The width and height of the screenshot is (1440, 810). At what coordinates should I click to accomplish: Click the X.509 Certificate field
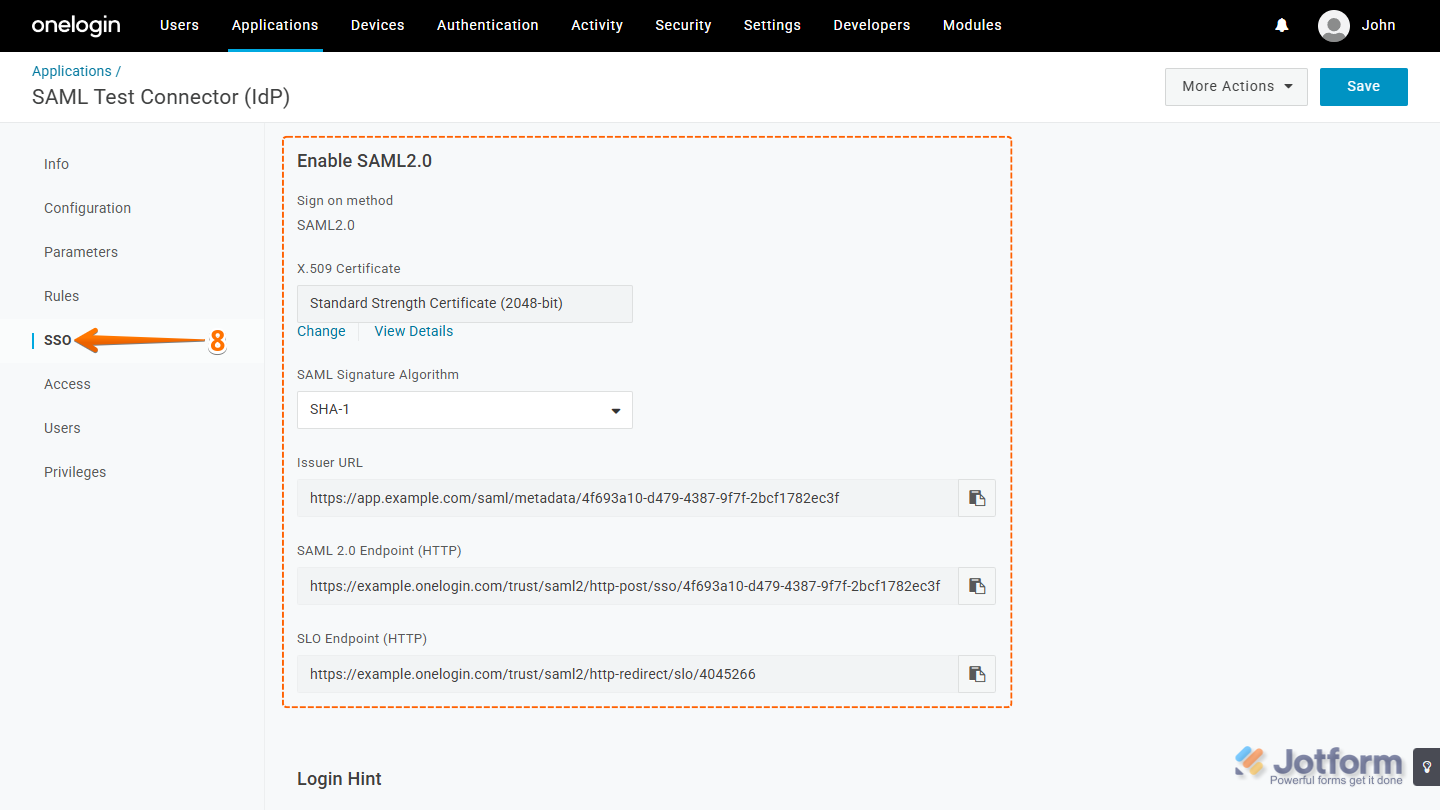click(x=465, y=304)
